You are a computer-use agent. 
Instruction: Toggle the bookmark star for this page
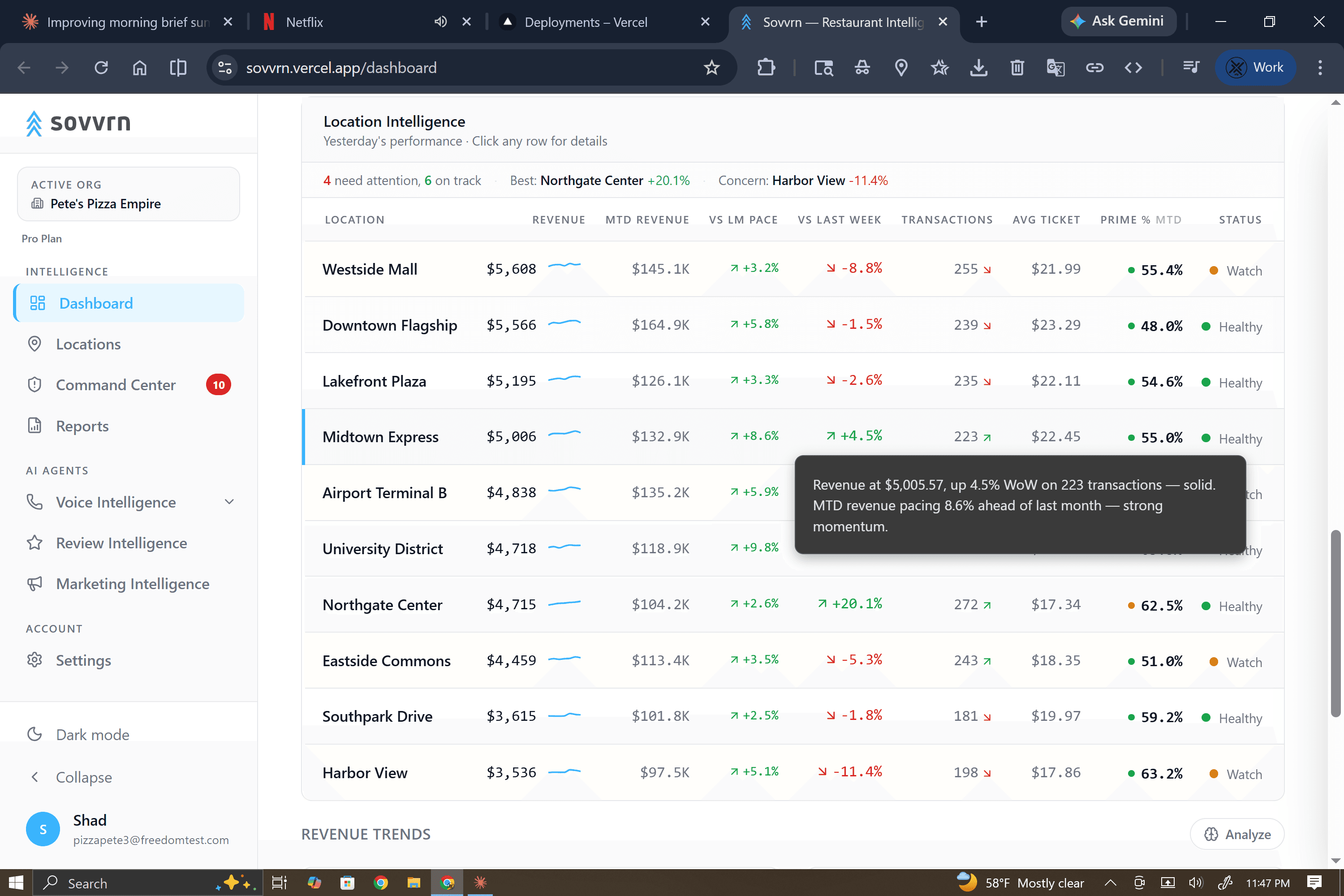(x=711, y=68)
